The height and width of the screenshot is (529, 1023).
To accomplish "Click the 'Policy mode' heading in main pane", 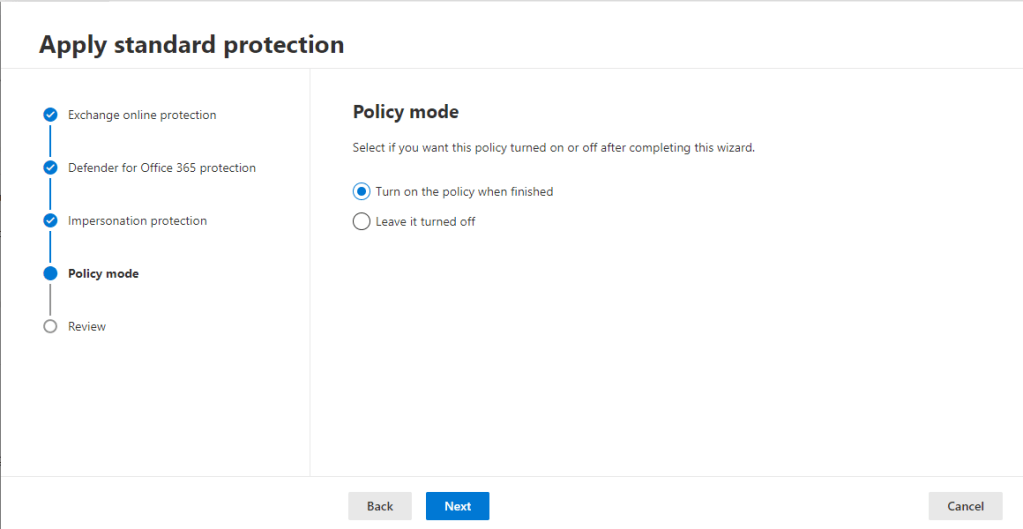I will point(406,112).
